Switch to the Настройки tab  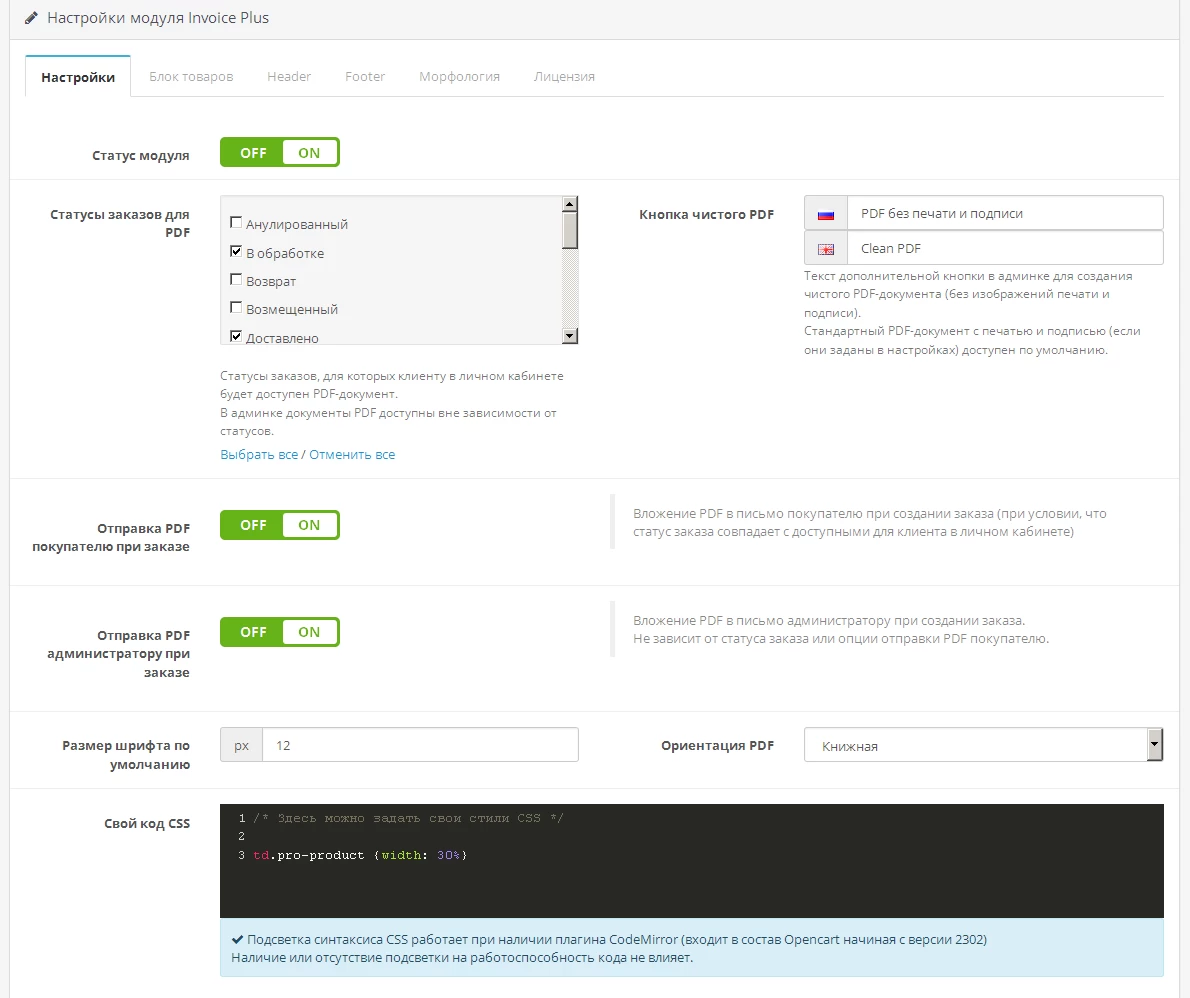[x=78, y=77]
